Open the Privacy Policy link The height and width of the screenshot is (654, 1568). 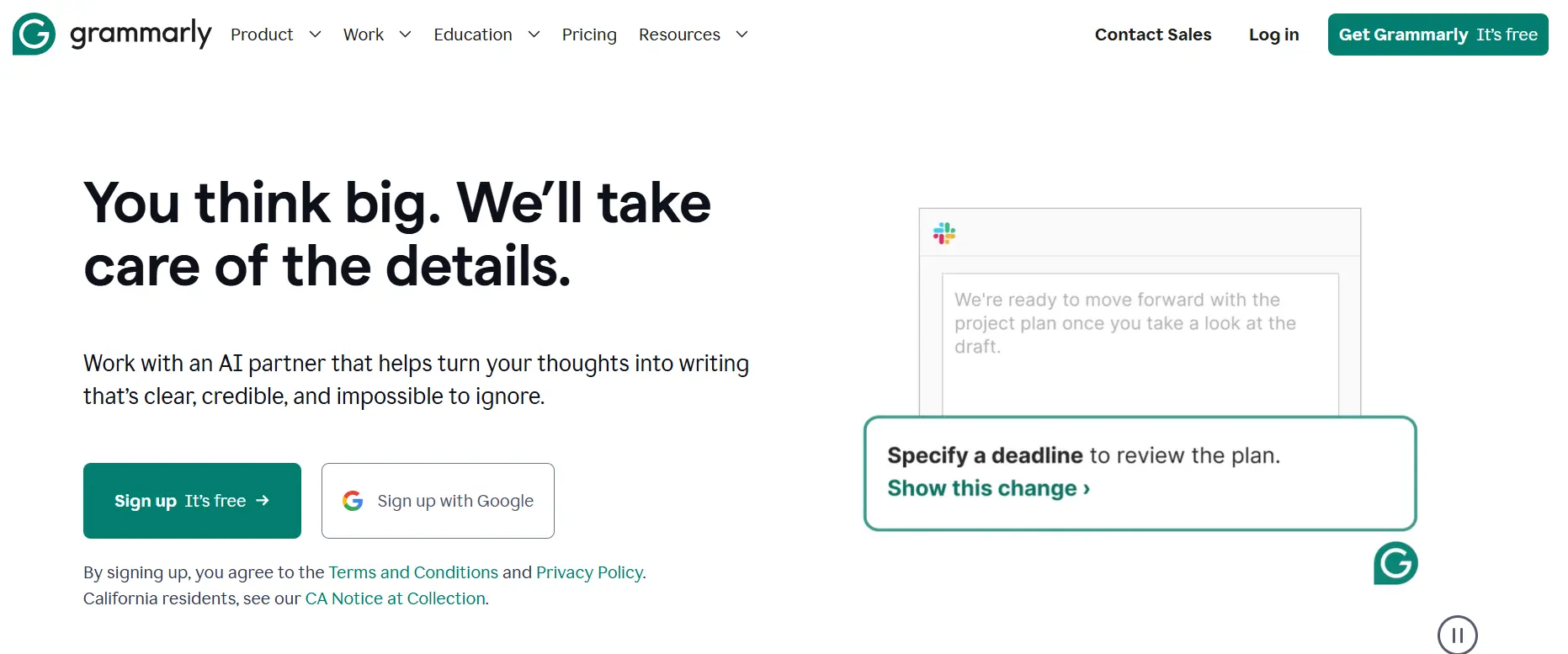click(589, 572)
